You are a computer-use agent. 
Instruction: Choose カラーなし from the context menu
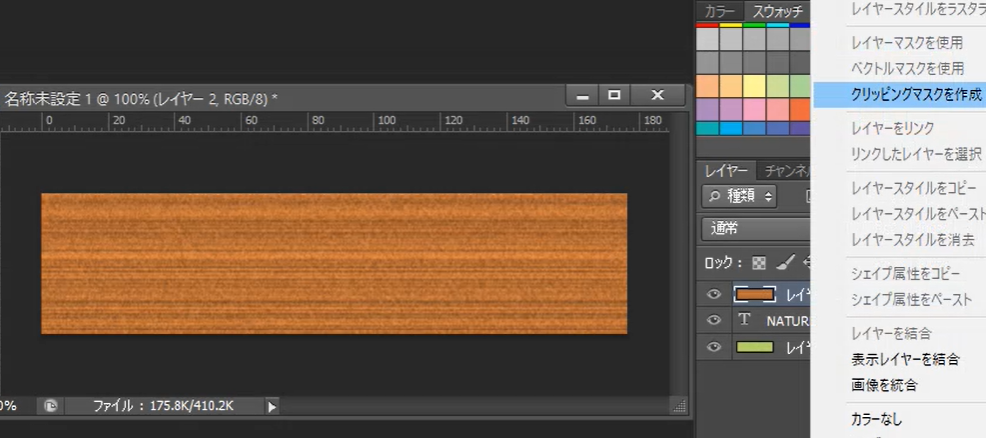pos(875,420)
